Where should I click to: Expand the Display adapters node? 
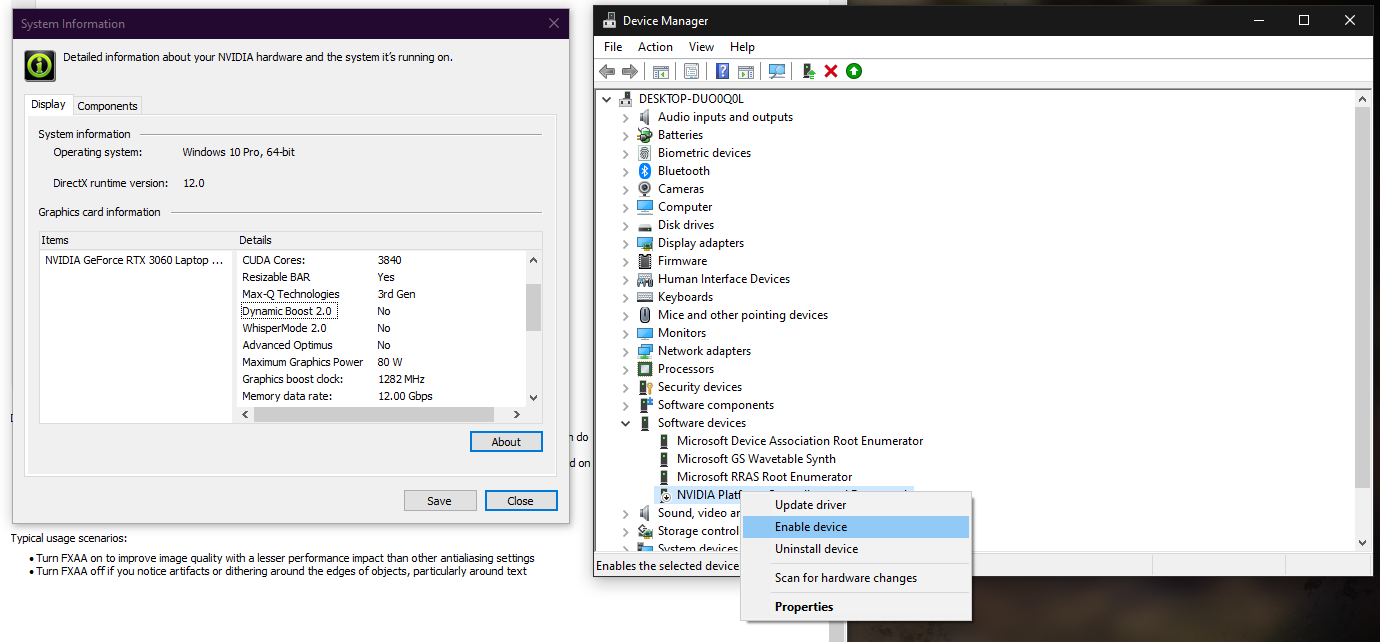626,243
